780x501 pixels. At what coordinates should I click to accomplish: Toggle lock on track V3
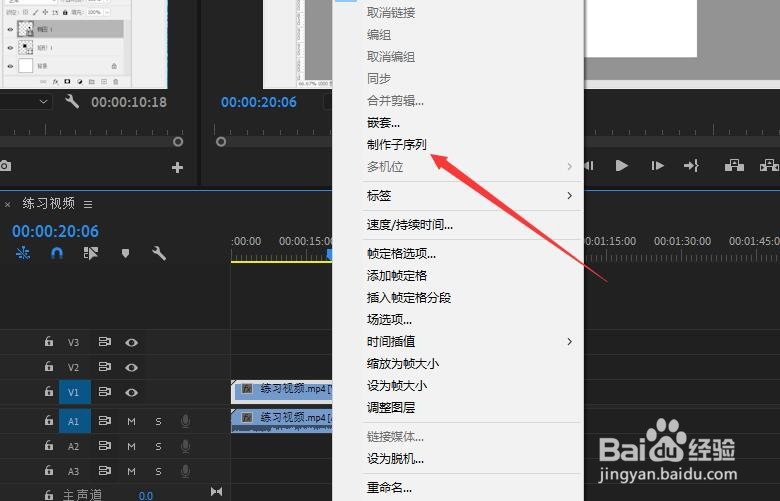(x=49, y=342)
